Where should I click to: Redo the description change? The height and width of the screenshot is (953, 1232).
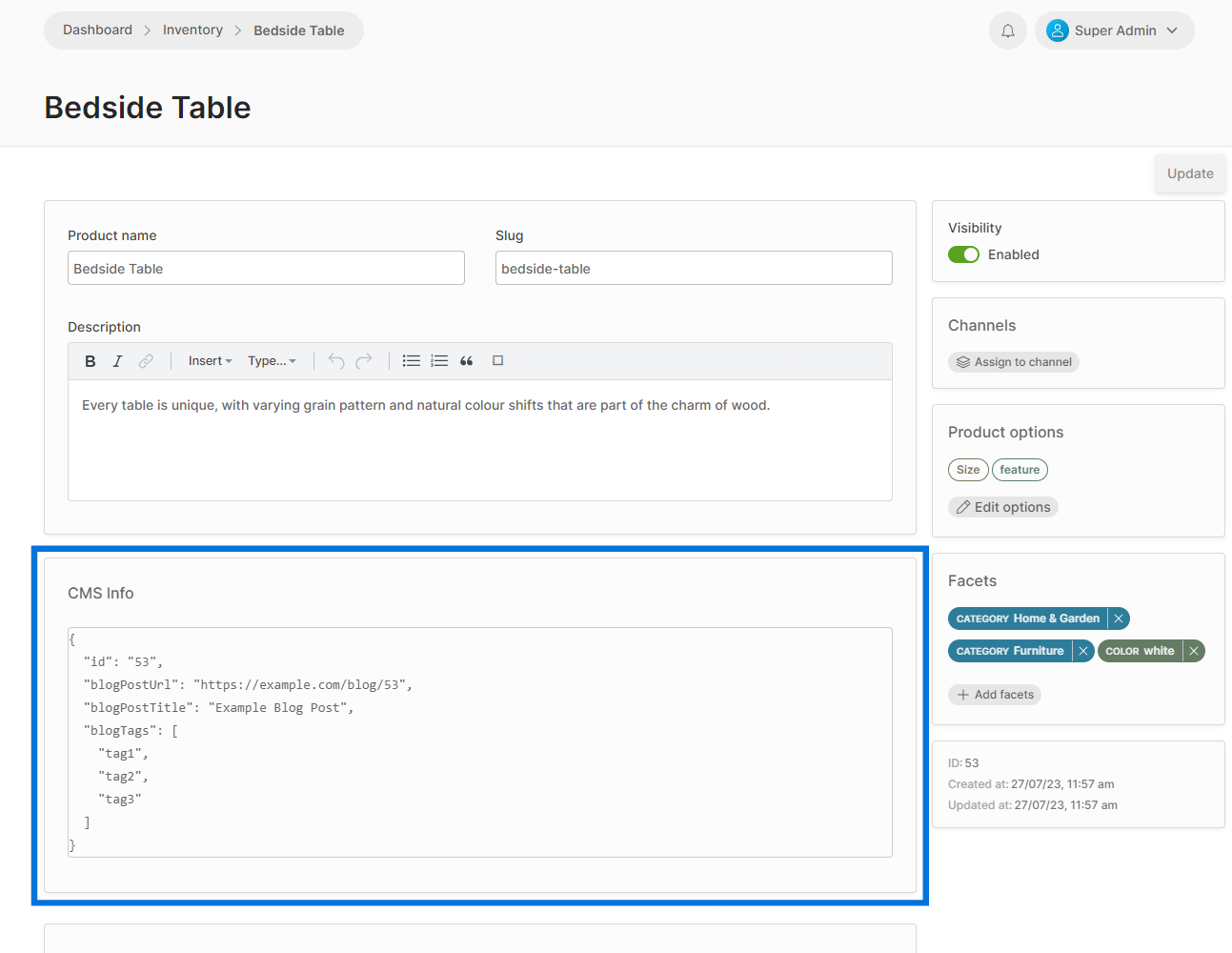(x=364, y=360)
